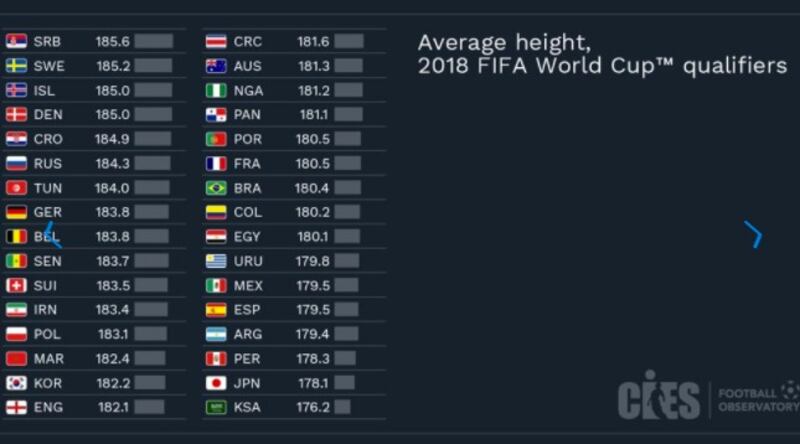Click the Average height chart title

pyautogui.click(x=602, y=54)
